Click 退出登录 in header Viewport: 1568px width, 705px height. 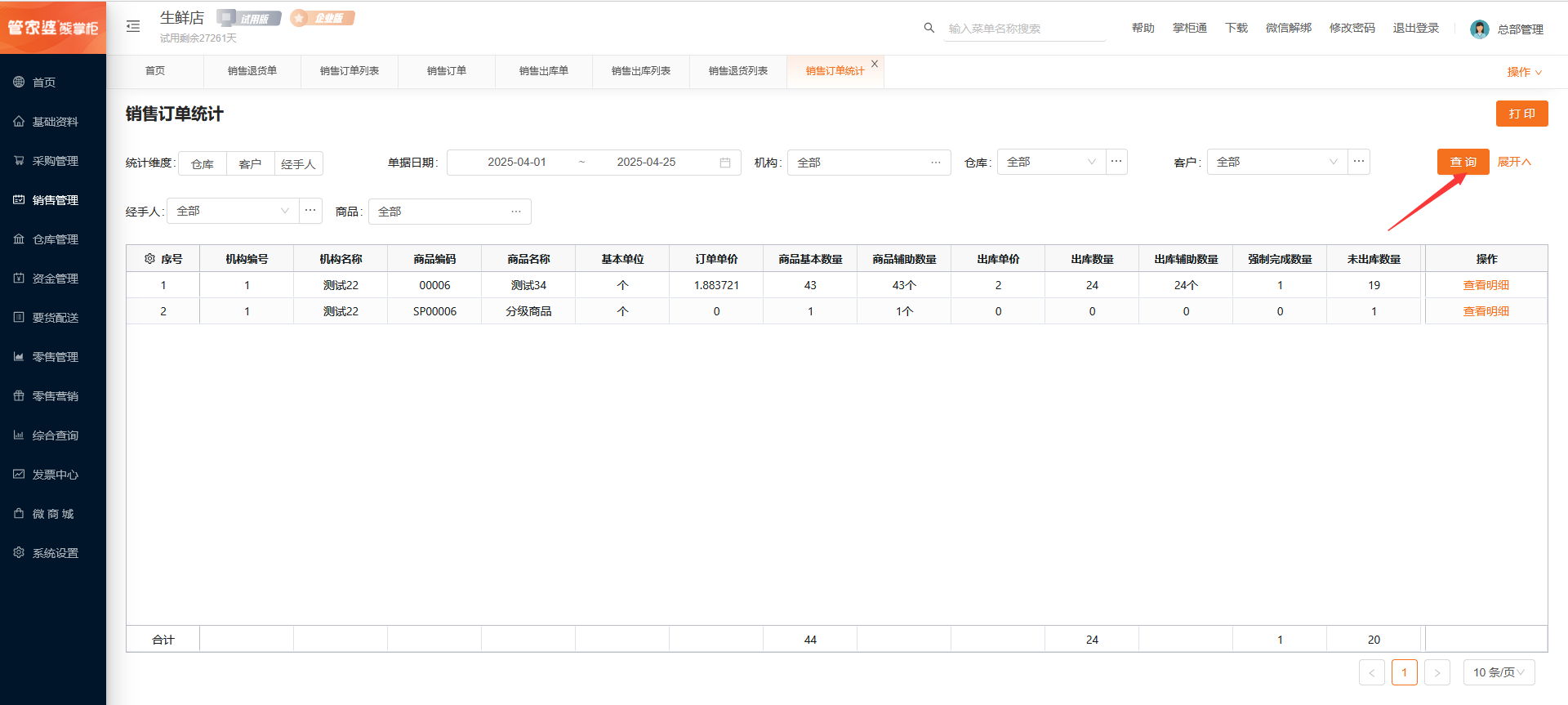(1416, 28)
